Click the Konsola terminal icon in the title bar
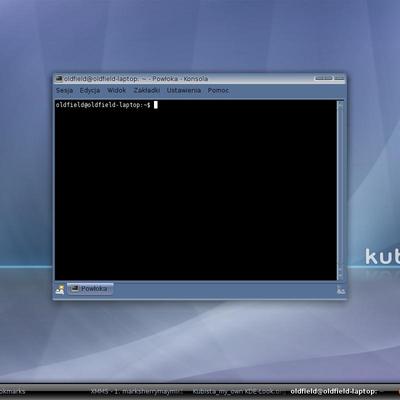 pyautogui.click(x=59, y=79)
